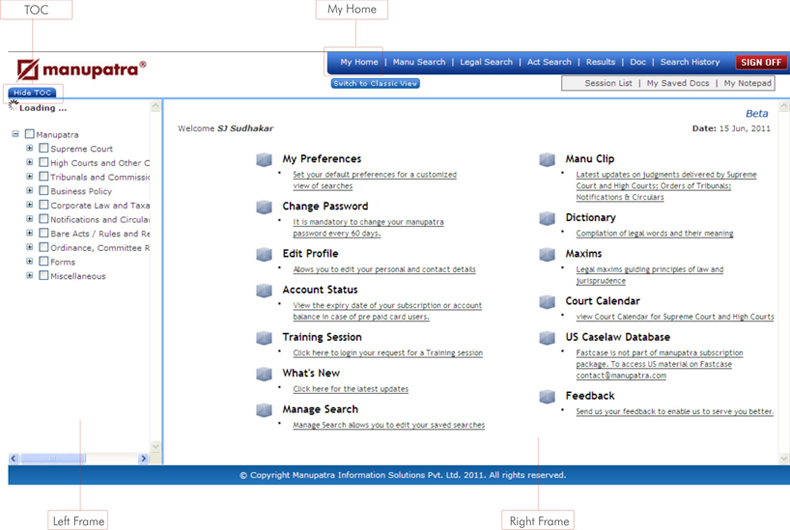Image resolution: width=790 pixels, height=530 pixels.
Task: Check the Bare Acts / Rules checkbox
Action: [44, 233]
